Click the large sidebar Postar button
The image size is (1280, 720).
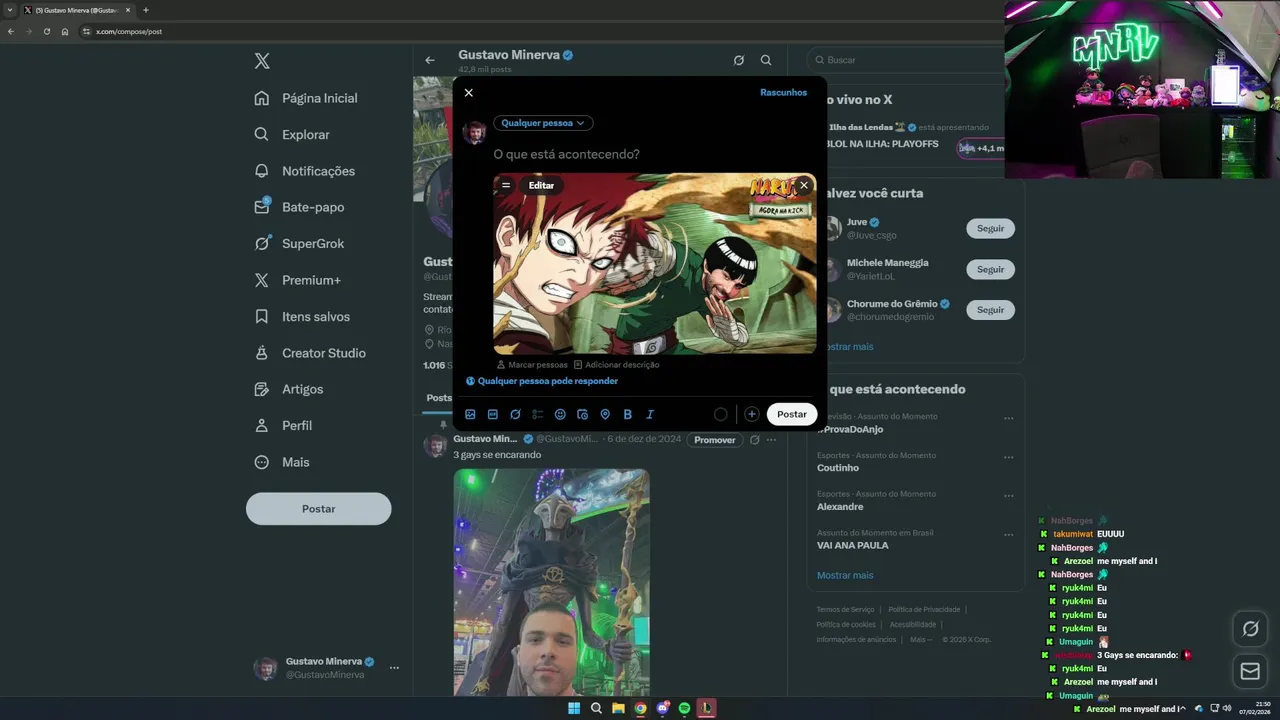click(x=319, y=509)
